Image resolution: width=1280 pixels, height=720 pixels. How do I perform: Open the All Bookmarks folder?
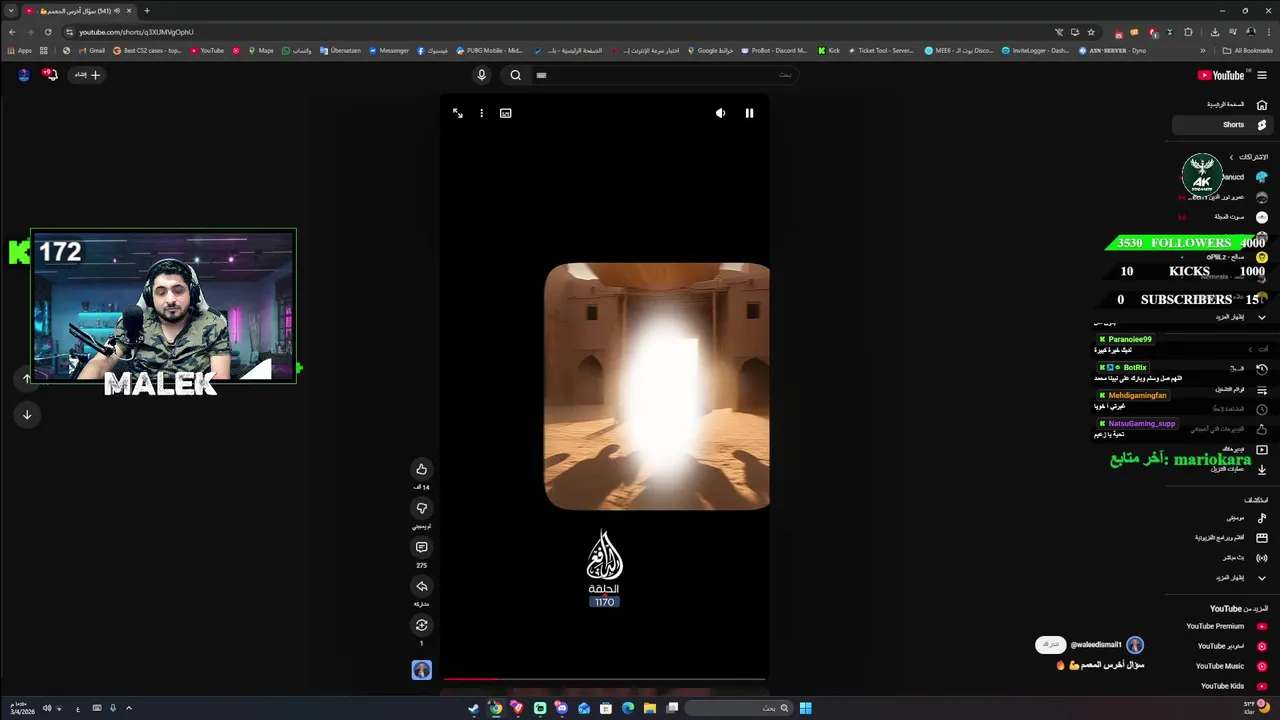click(1248, 50)
